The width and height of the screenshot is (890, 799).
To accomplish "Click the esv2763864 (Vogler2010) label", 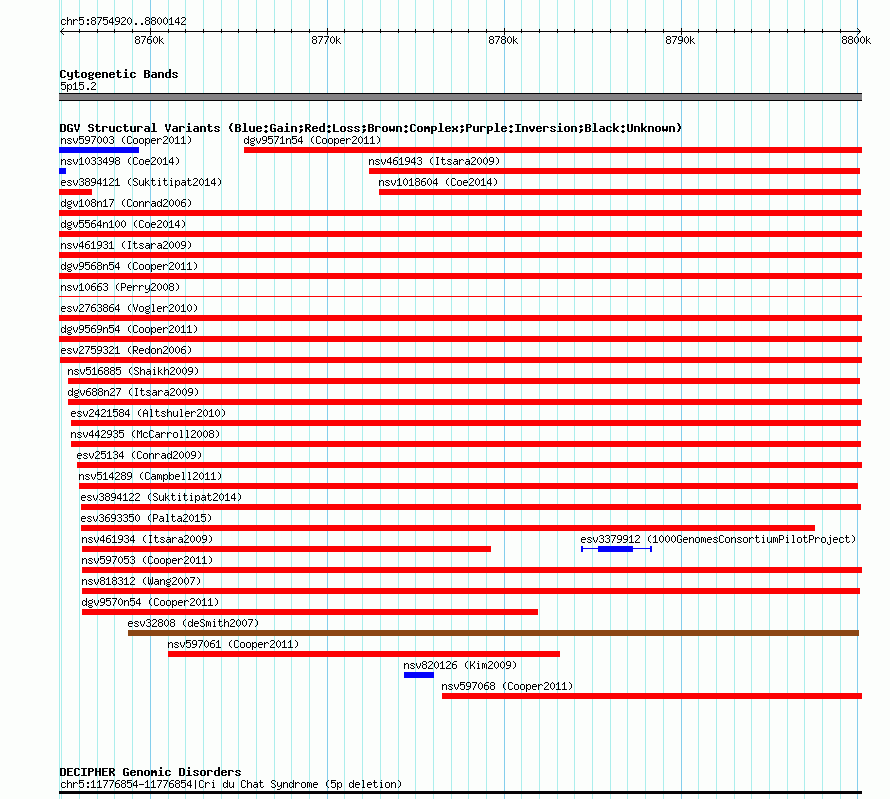I will coord(129,308).
